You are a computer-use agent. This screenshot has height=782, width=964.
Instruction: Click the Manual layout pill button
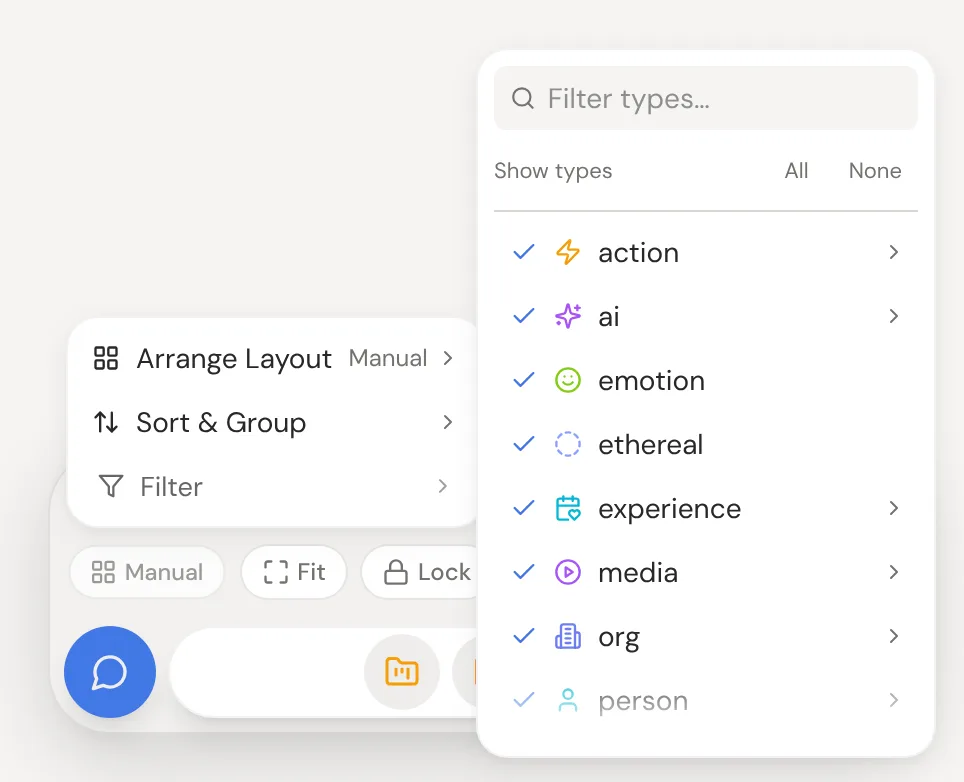147,572
